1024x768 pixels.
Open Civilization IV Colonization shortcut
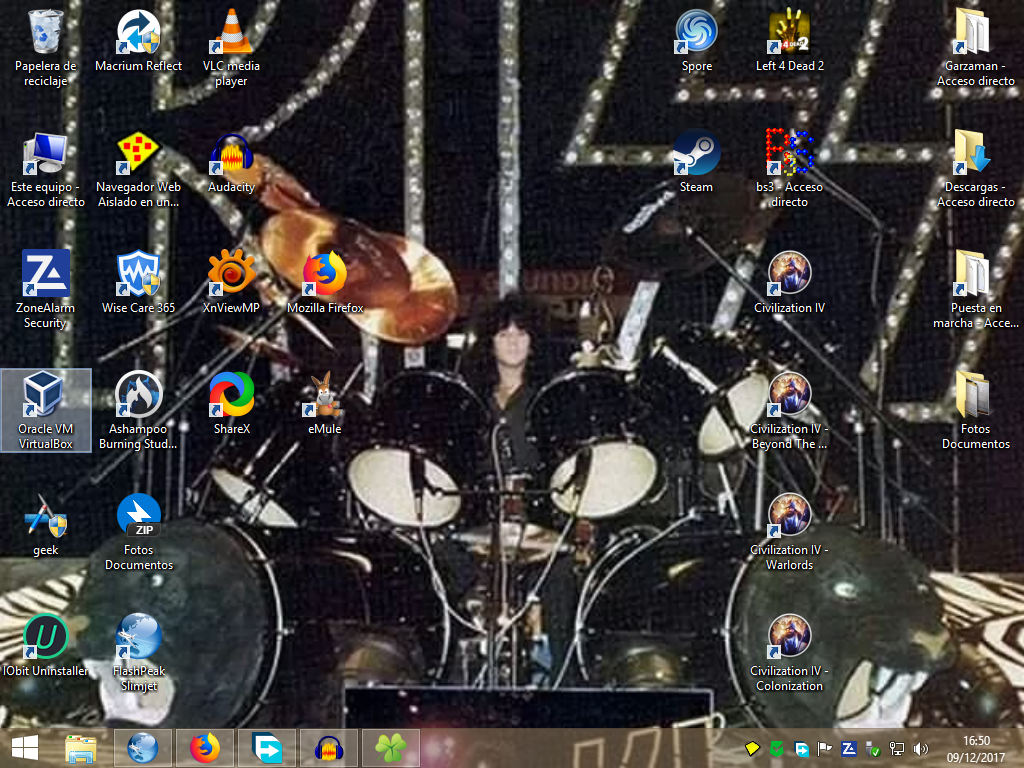pyautogui.click(x=790, y=652)
